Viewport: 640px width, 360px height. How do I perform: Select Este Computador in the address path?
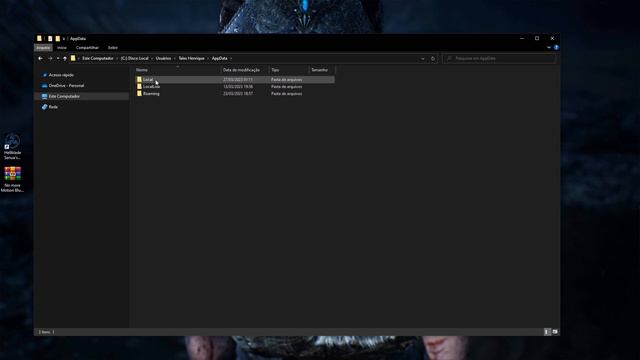tap(98, 58)
